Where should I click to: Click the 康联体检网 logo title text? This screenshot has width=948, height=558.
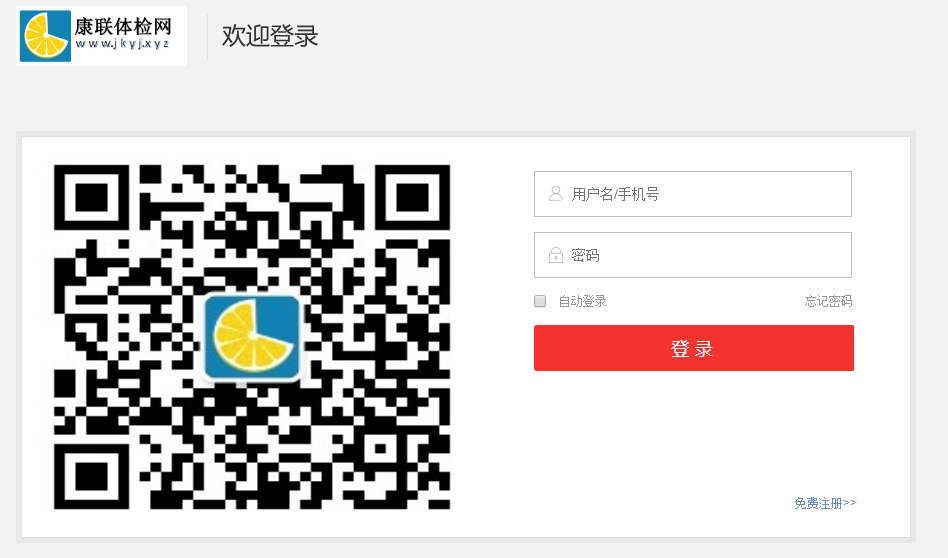[x=123, y=26]
